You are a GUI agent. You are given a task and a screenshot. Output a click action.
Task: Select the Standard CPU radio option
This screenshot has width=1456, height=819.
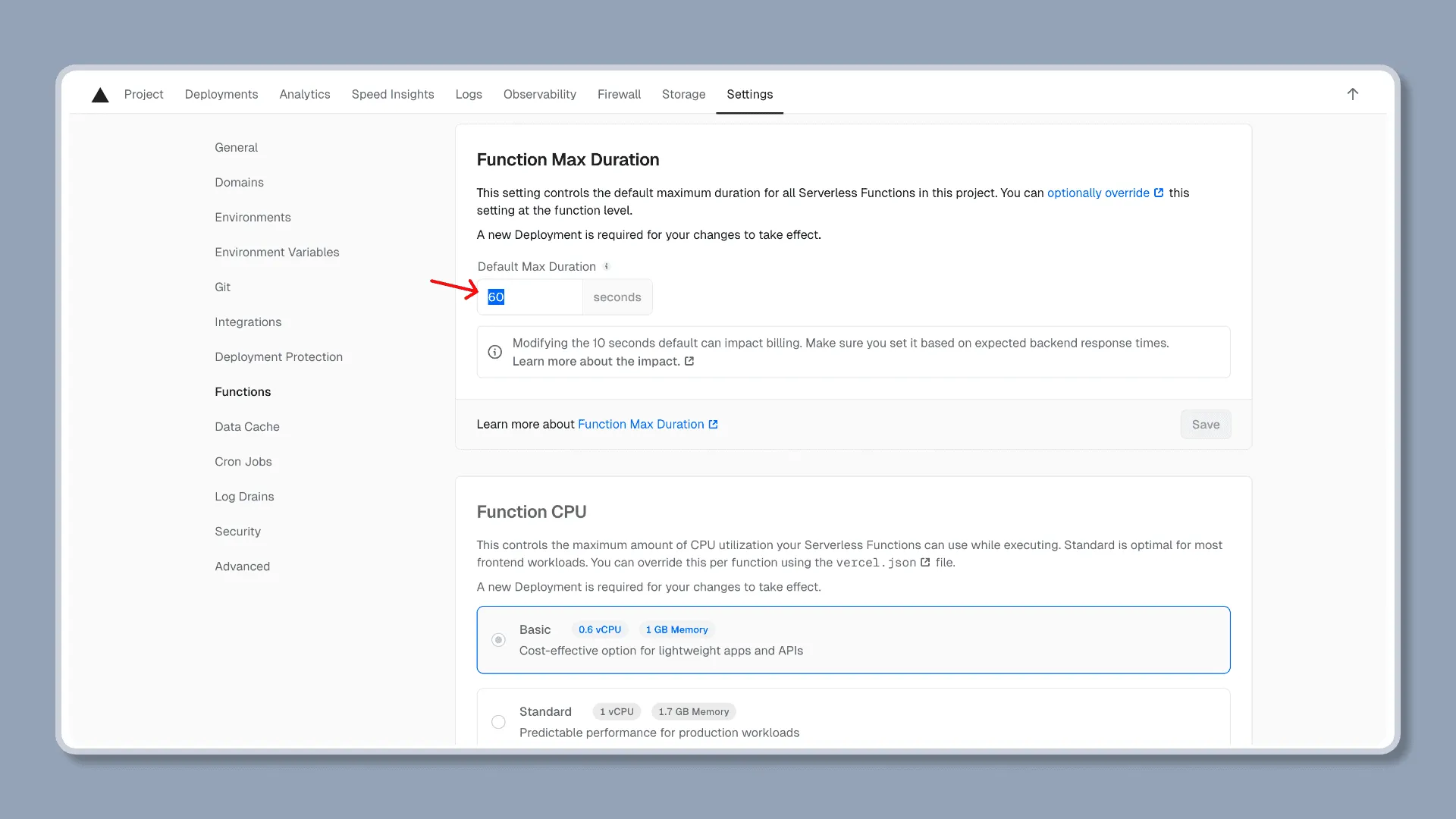pos(498,722)
